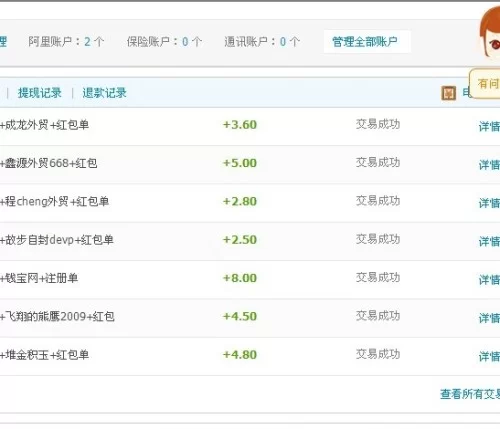Click the amount +4.80
The height and width of the screenshot is (429, 500).
pyautogui.click(x=240, y=355)
